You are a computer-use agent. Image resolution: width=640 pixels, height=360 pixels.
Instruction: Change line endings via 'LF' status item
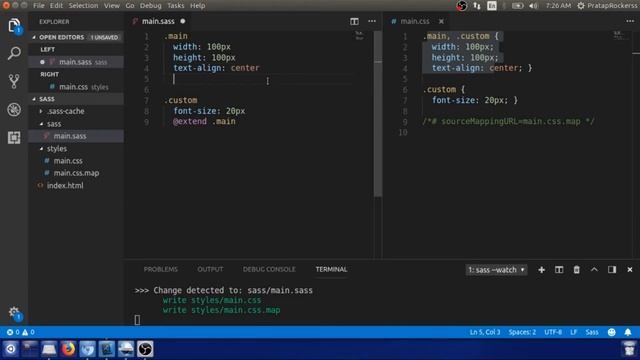pos(573,332)
